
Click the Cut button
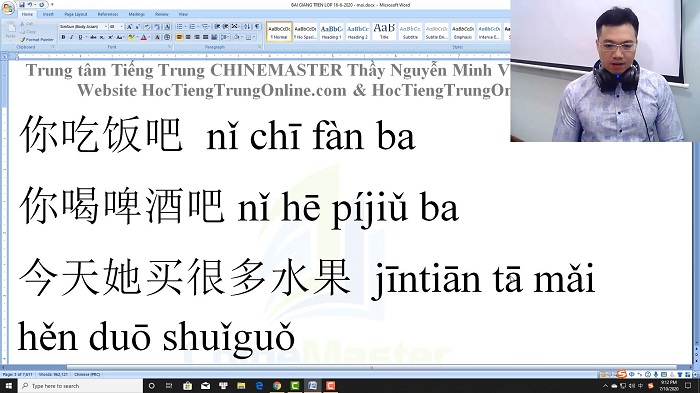coord(27,24)
